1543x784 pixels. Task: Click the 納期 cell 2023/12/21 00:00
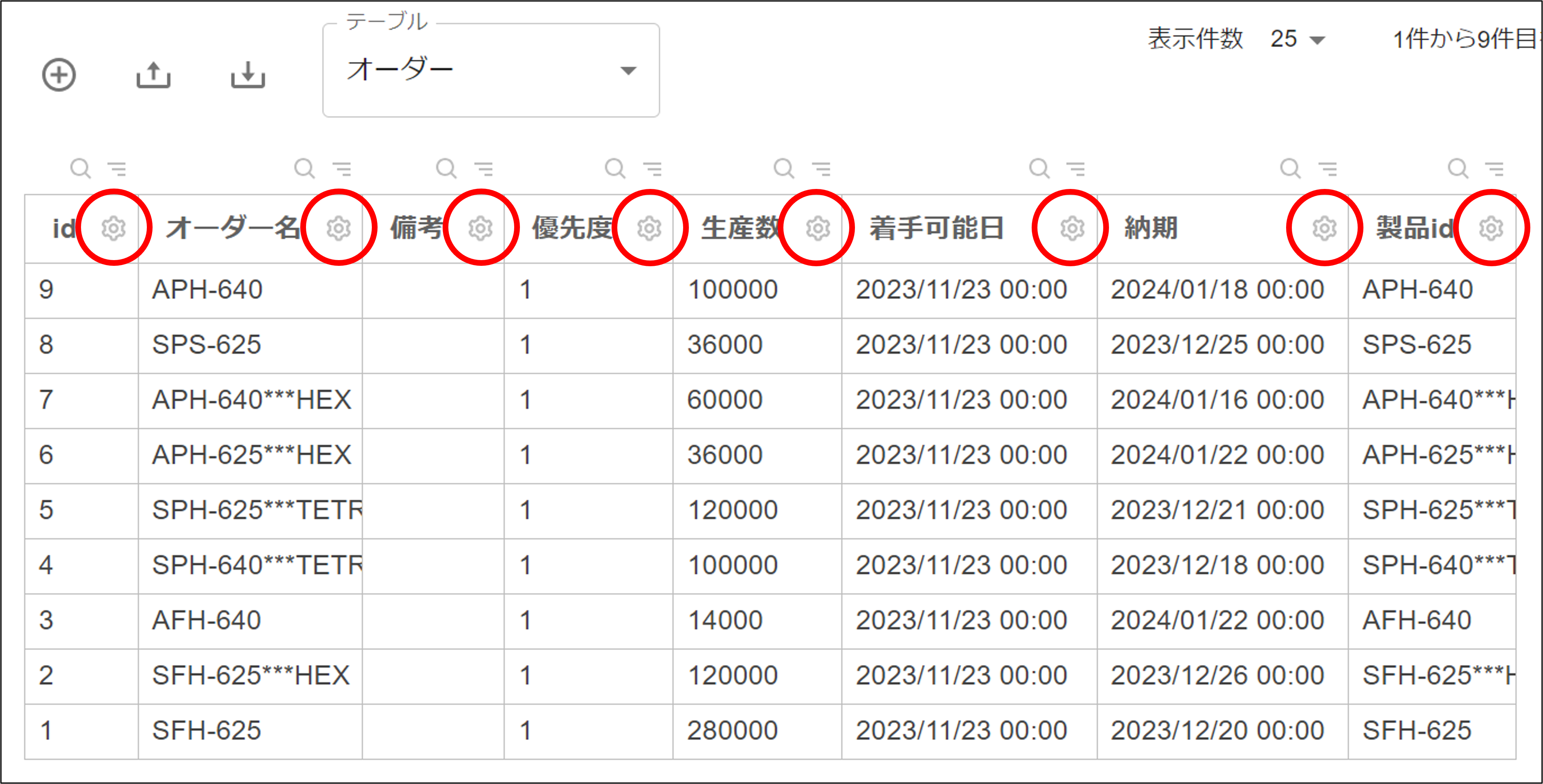(1223, 511)
